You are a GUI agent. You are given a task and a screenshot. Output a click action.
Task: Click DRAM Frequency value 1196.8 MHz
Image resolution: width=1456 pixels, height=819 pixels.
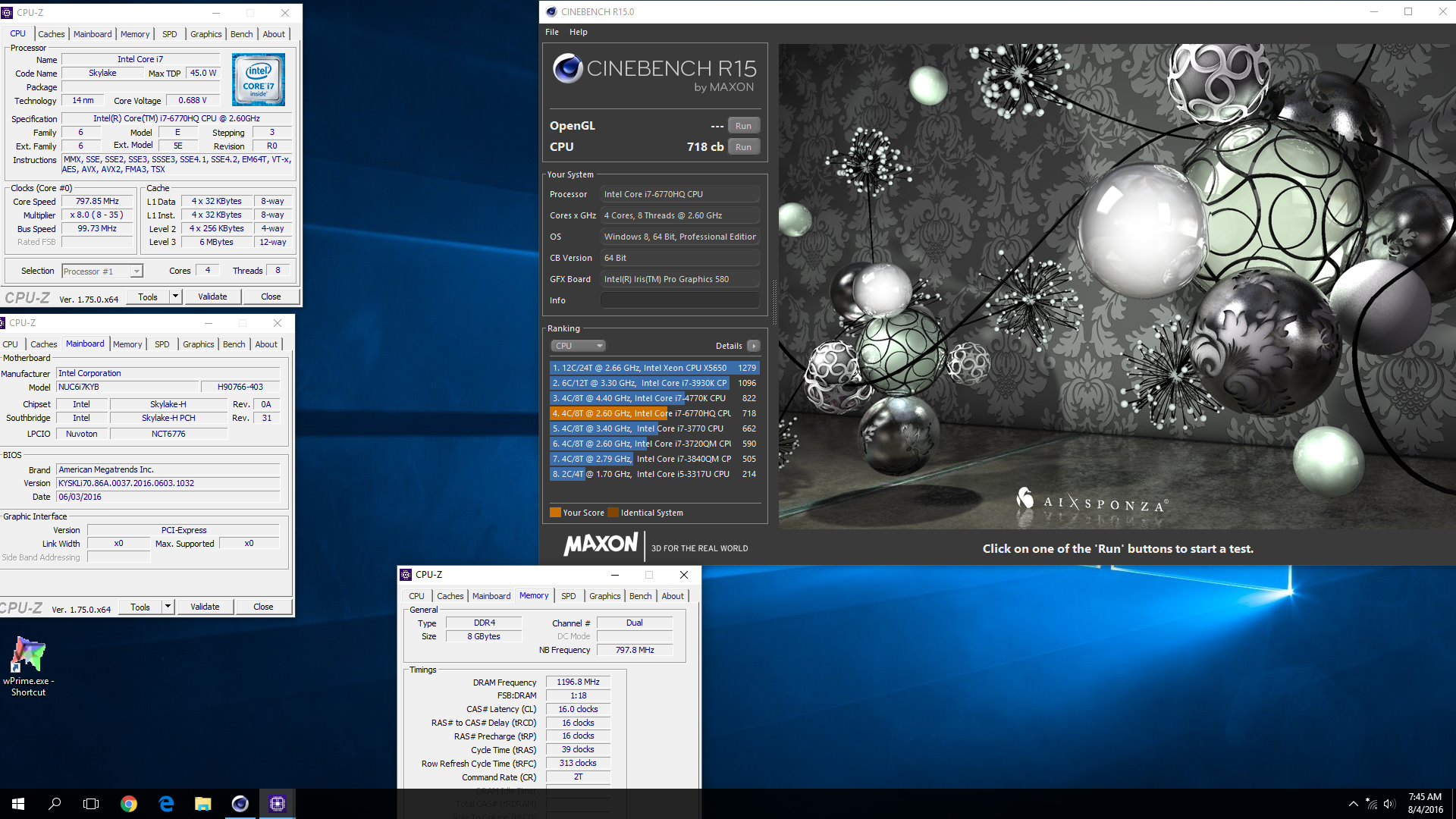click(x=578, y=682)
